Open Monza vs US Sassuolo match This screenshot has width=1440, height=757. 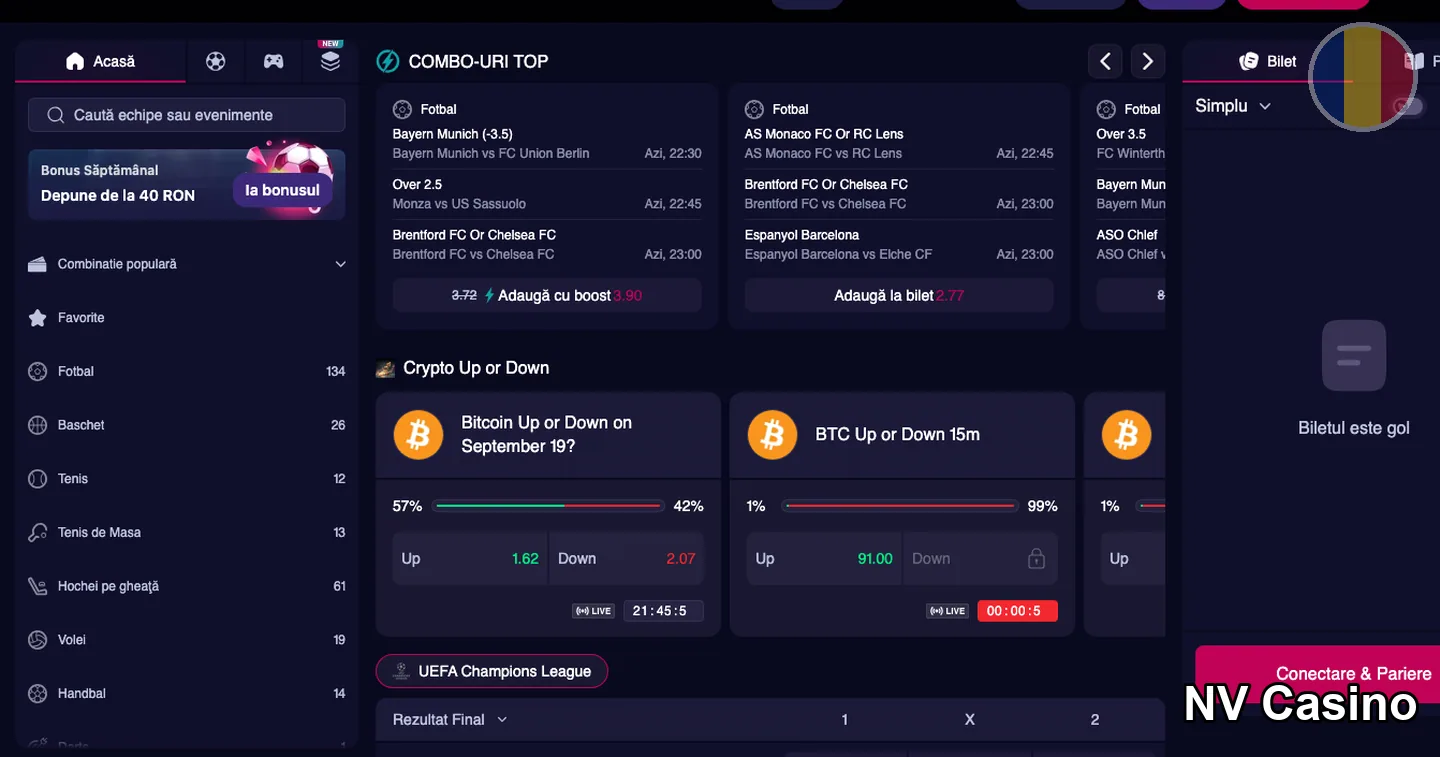click(x=547, y=194)
